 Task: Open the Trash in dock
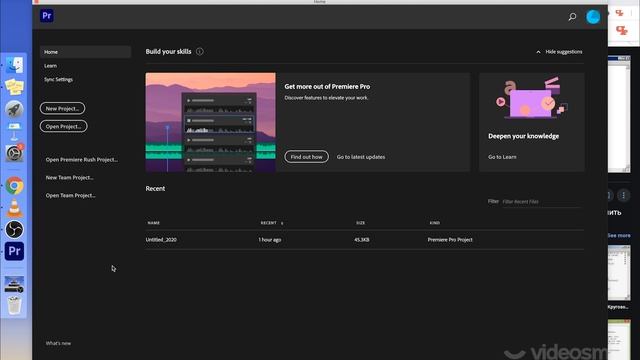click(14, 305)
